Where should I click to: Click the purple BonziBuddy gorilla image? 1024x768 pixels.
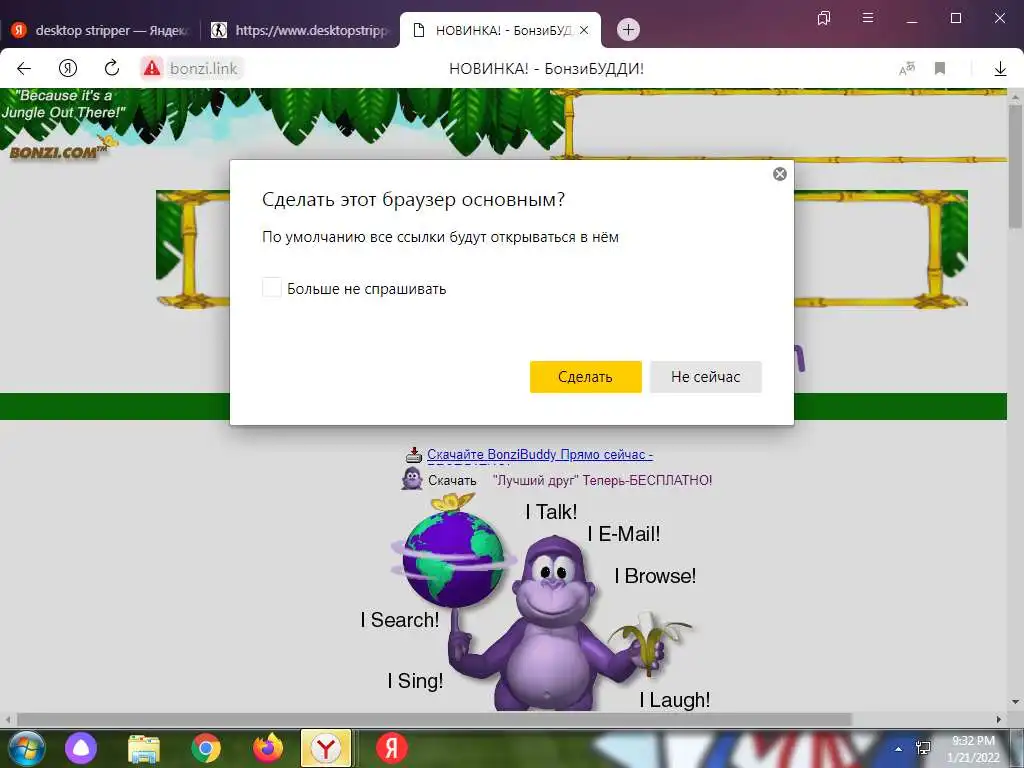555,624
